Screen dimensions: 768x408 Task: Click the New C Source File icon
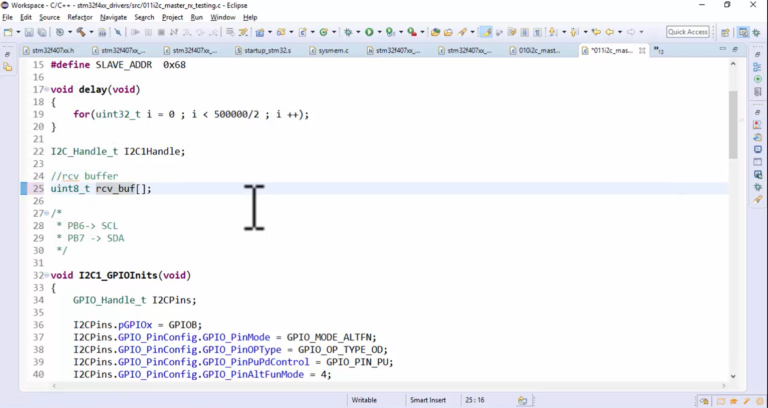303,32
